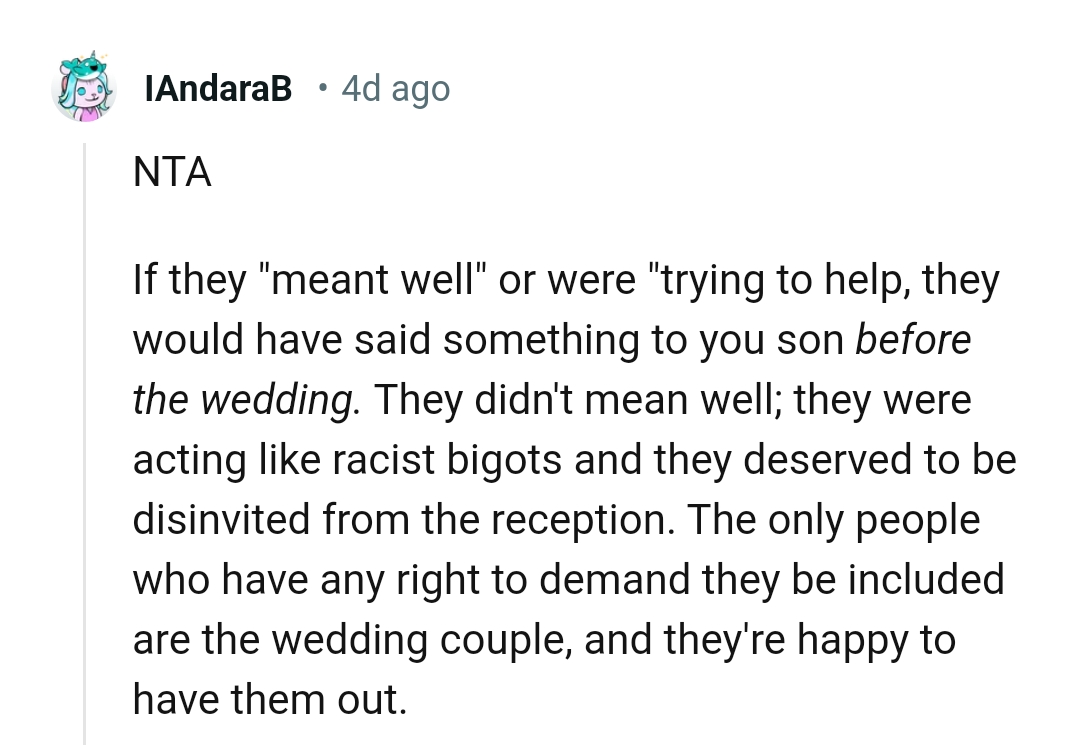Click the "4d ago" comment timestamp

point(395,90)
